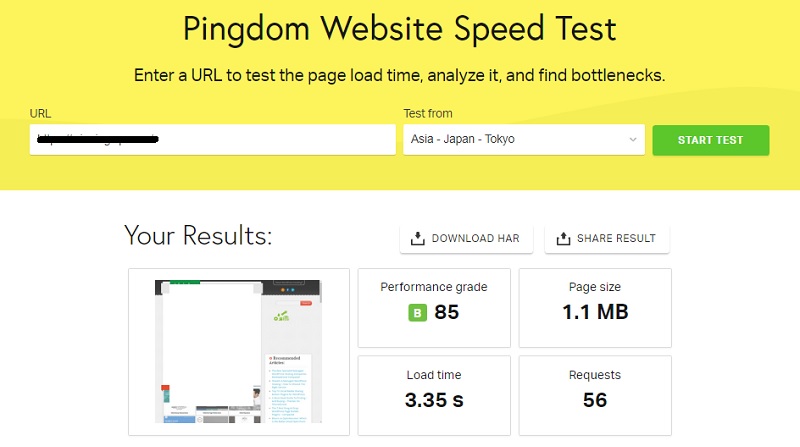Click the Page size 1.1 MB card

[595, 308]
